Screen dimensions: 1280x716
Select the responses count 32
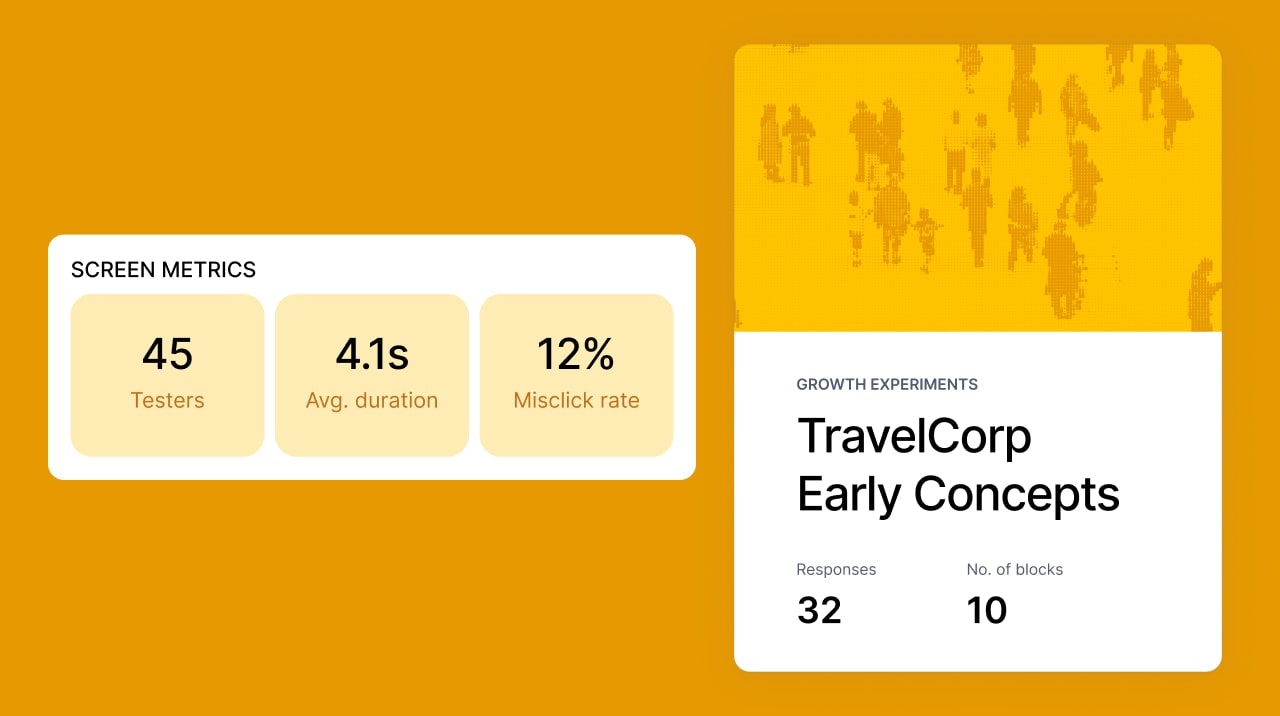[819, 610]
